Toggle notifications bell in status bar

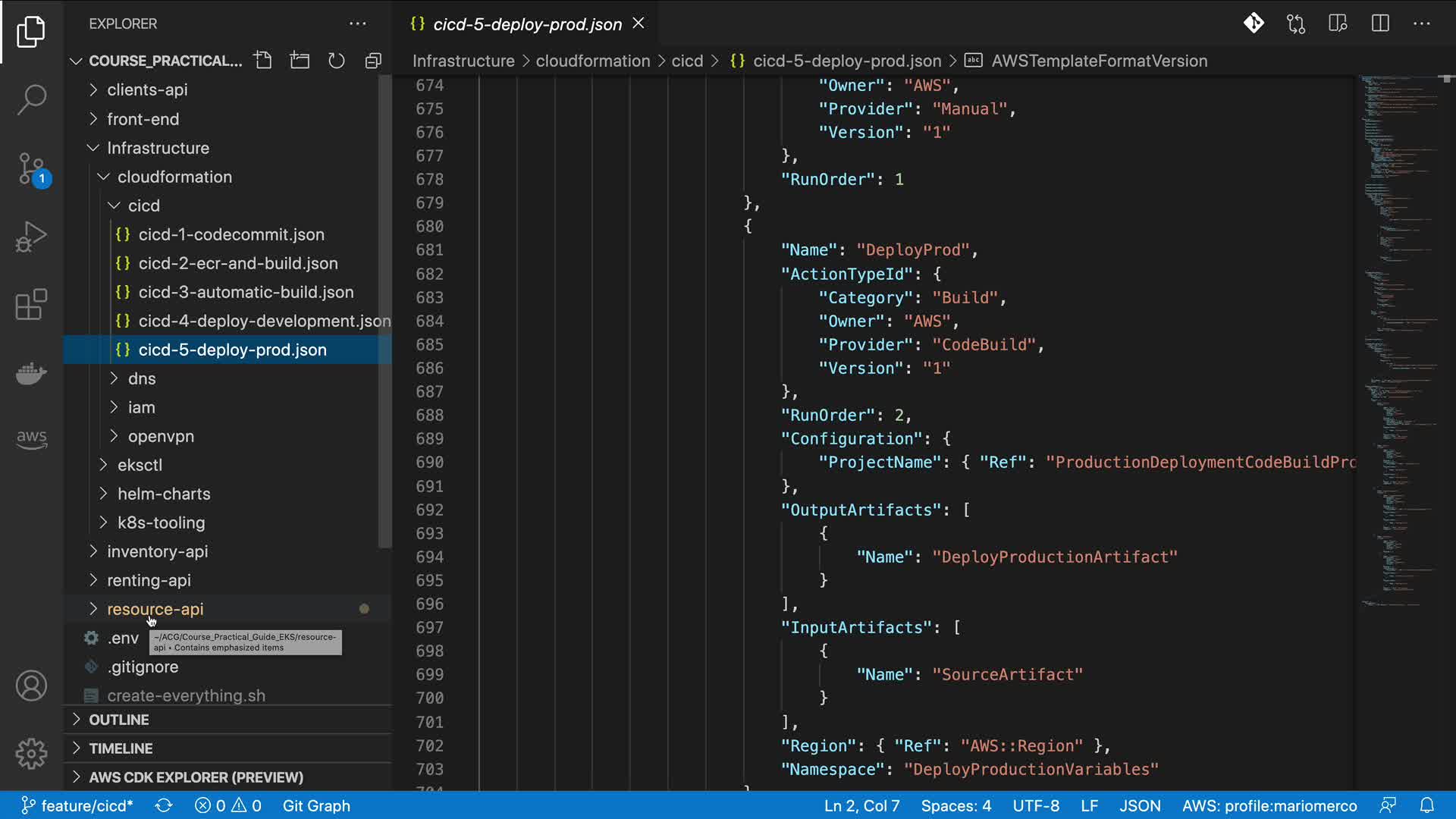tap(1426, 805)
